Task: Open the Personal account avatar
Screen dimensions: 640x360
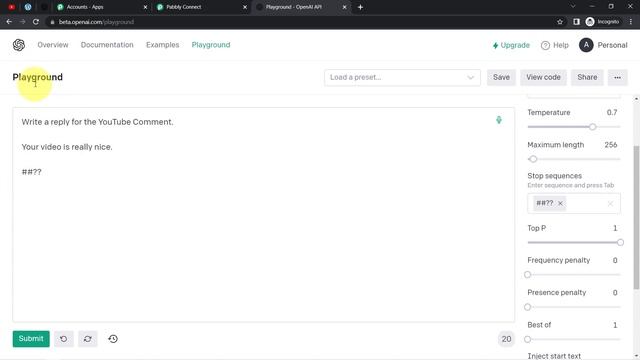Action: point(586,45)
